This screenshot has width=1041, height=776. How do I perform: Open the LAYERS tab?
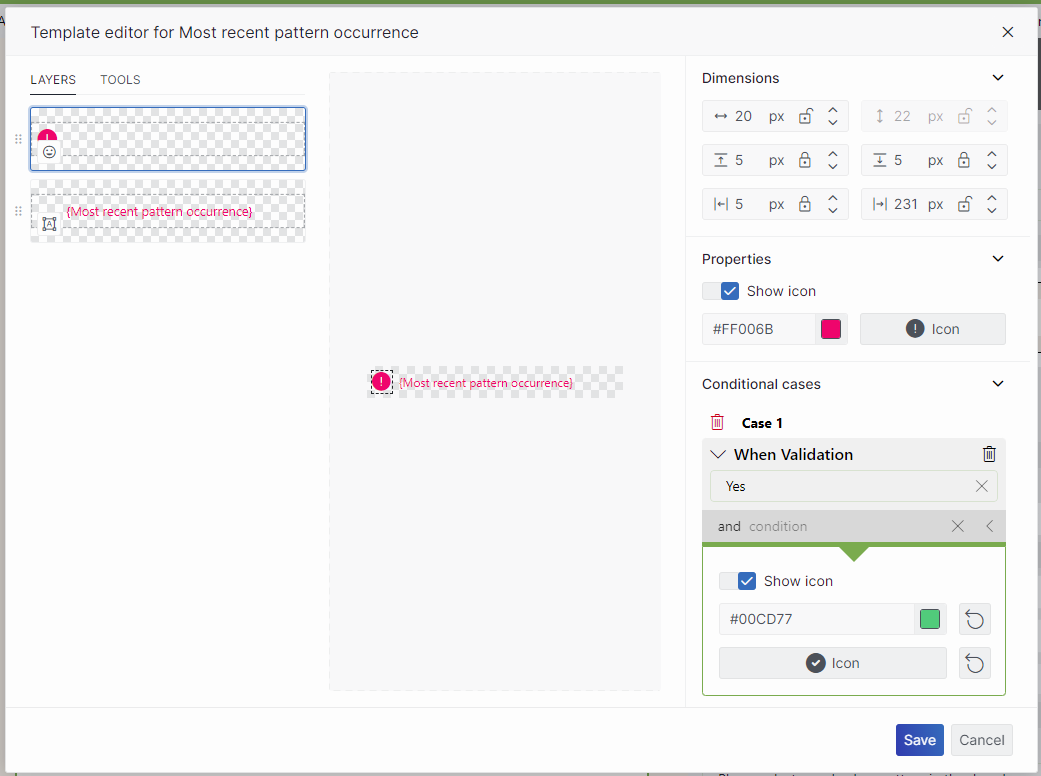tap(53, 80)
